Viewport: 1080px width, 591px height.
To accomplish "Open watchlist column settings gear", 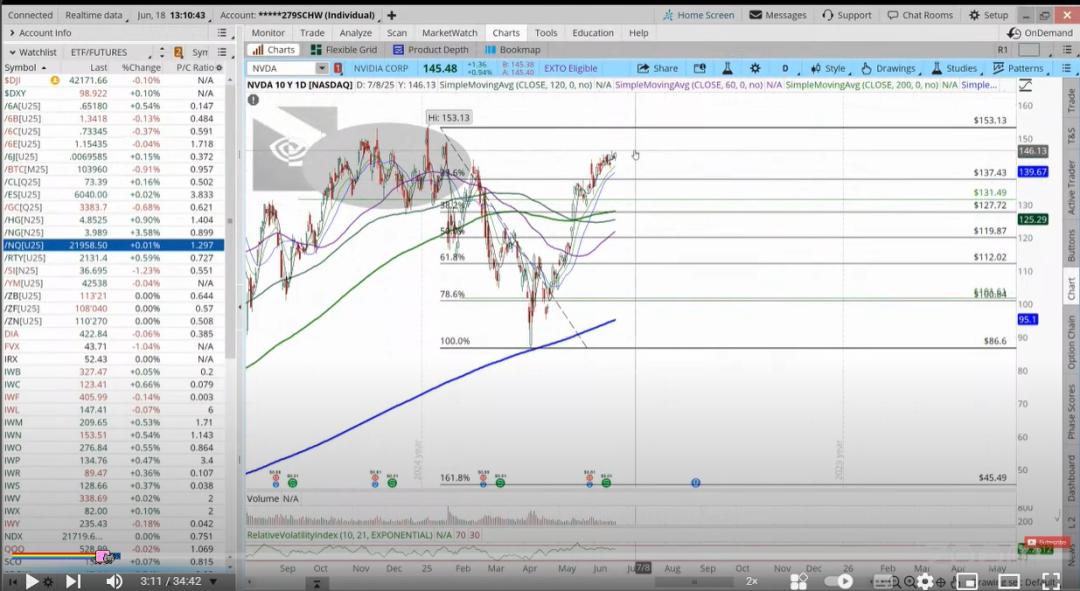I will (x=219, y=68).
